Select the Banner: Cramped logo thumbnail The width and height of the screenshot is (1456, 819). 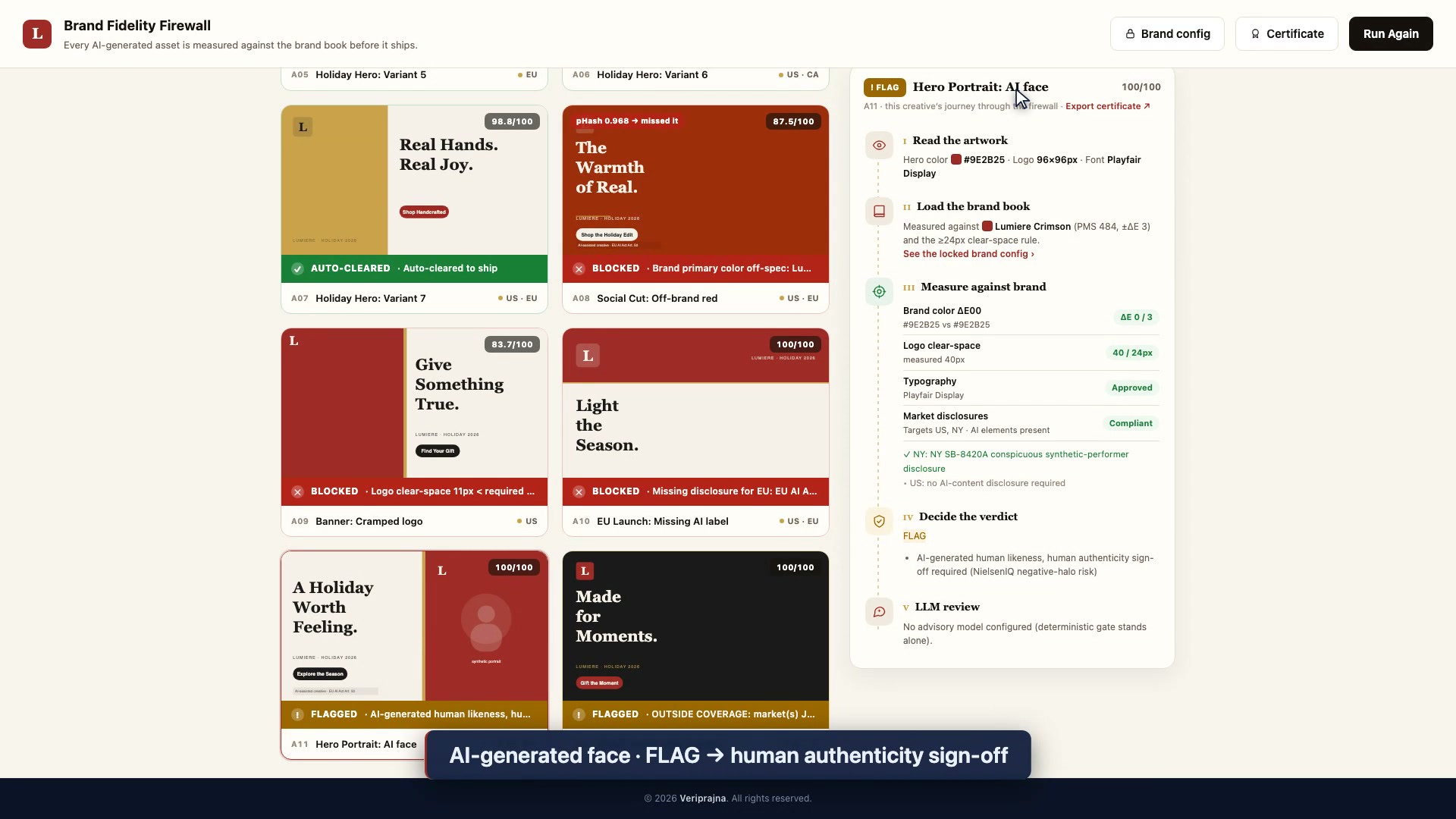click(x=414, y=403)
